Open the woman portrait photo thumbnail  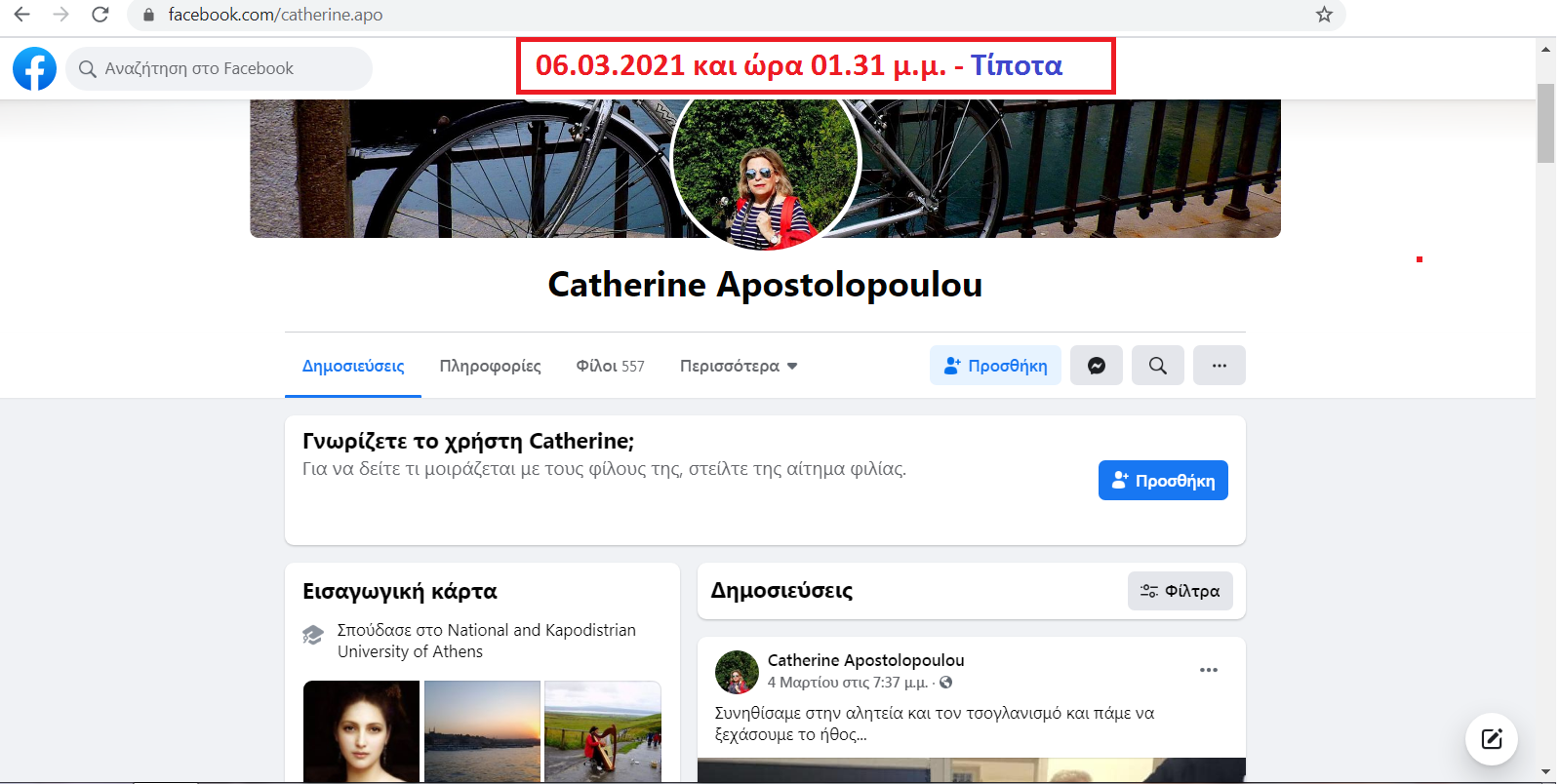362,731
